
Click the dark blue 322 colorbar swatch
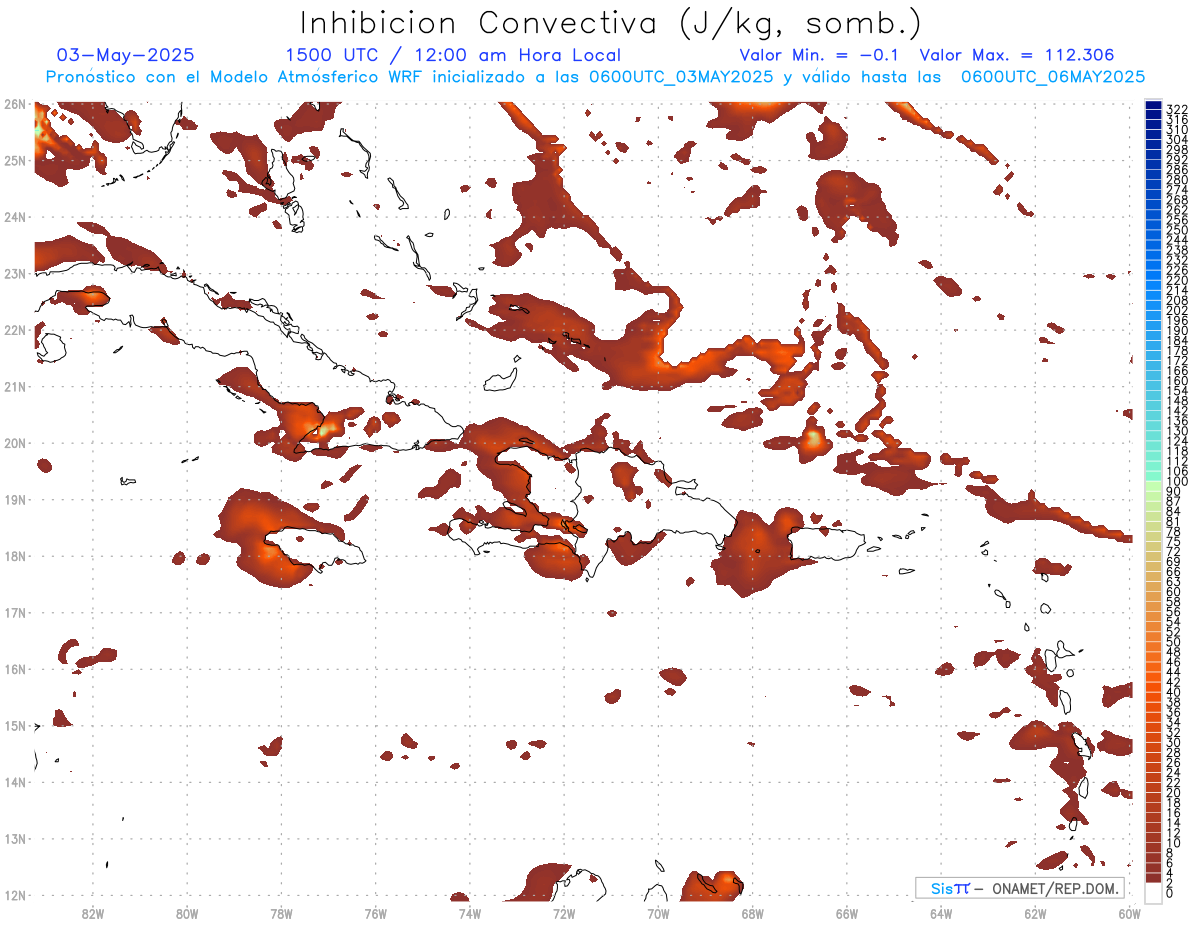1153,107
